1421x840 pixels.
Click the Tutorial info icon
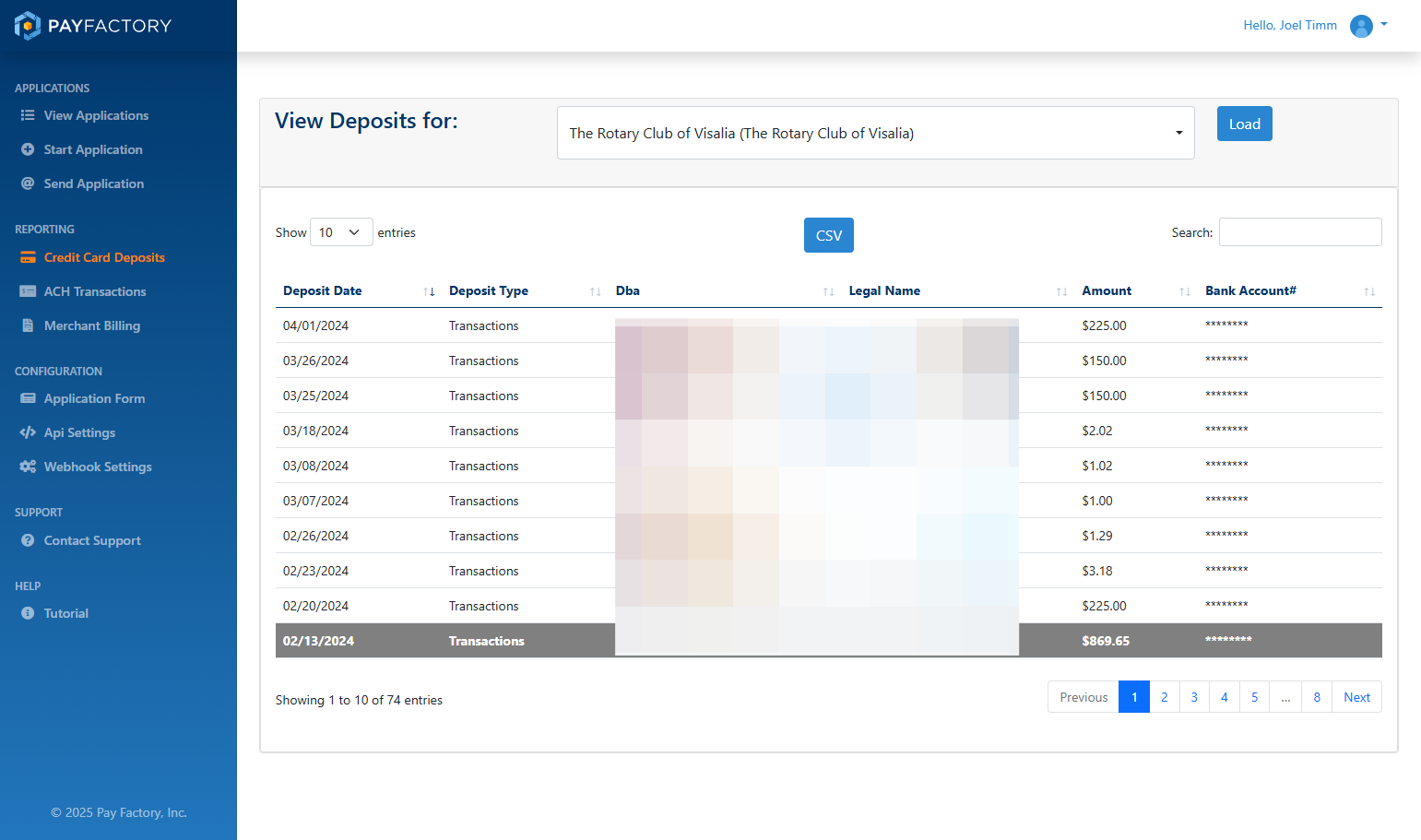coord(28,613)
